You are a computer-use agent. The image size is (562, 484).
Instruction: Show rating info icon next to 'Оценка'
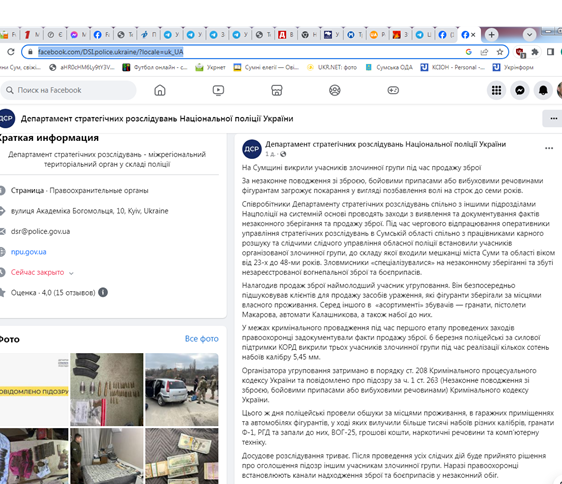pos(103,293)
